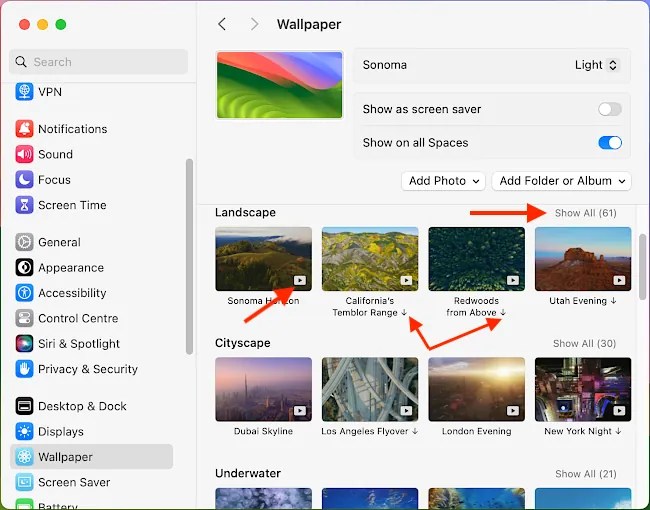Click the Wallpaper flower icon in sidebar
This screenshot has width=650, height=510.
(x=24, y=457)
